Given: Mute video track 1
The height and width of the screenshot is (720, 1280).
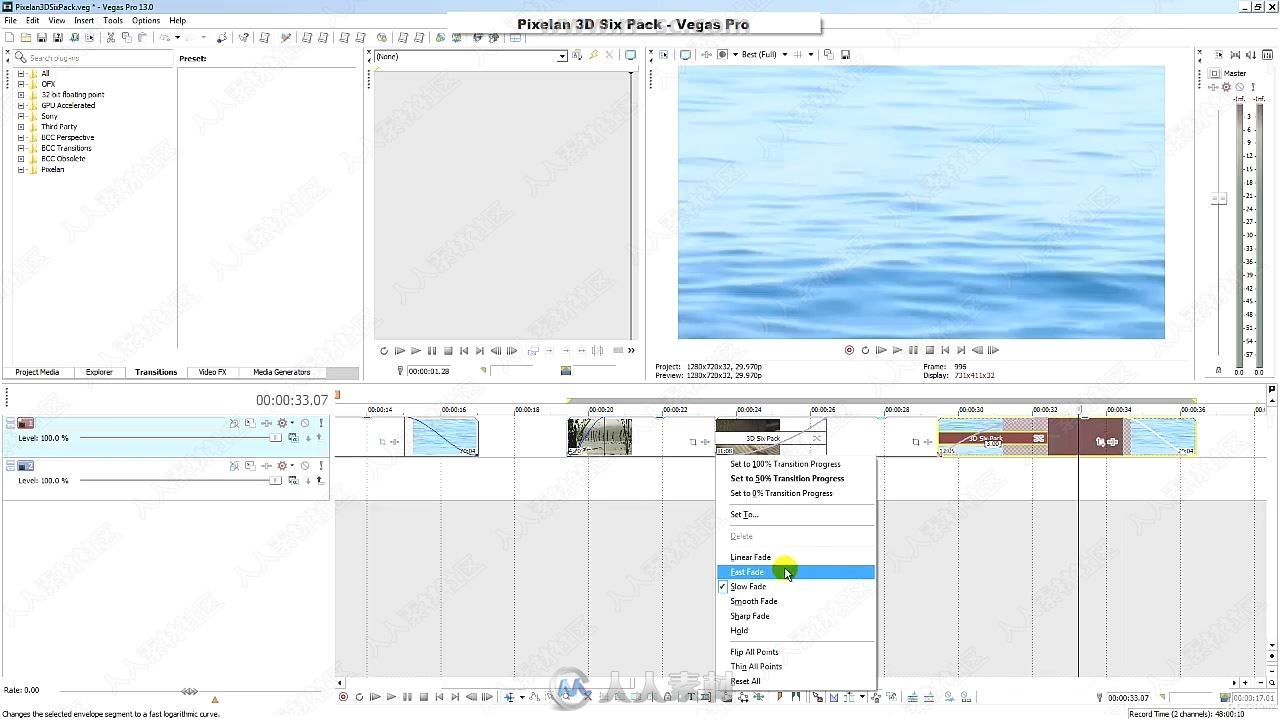Looking at the screenshot, I should coord(305,423).
